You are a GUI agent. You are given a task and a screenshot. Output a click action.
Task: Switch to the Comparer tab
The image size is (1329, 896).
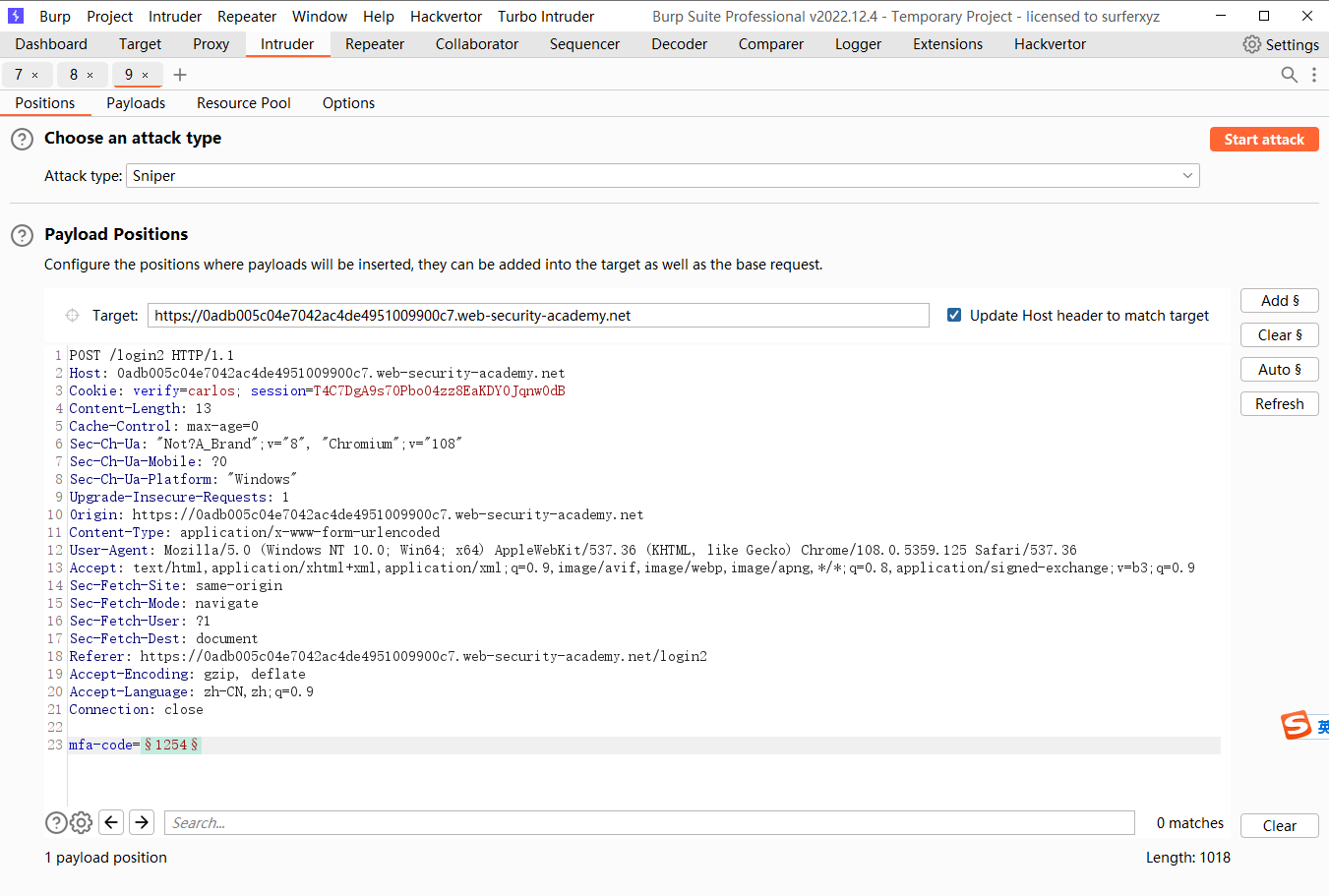[x=771, y=44]
